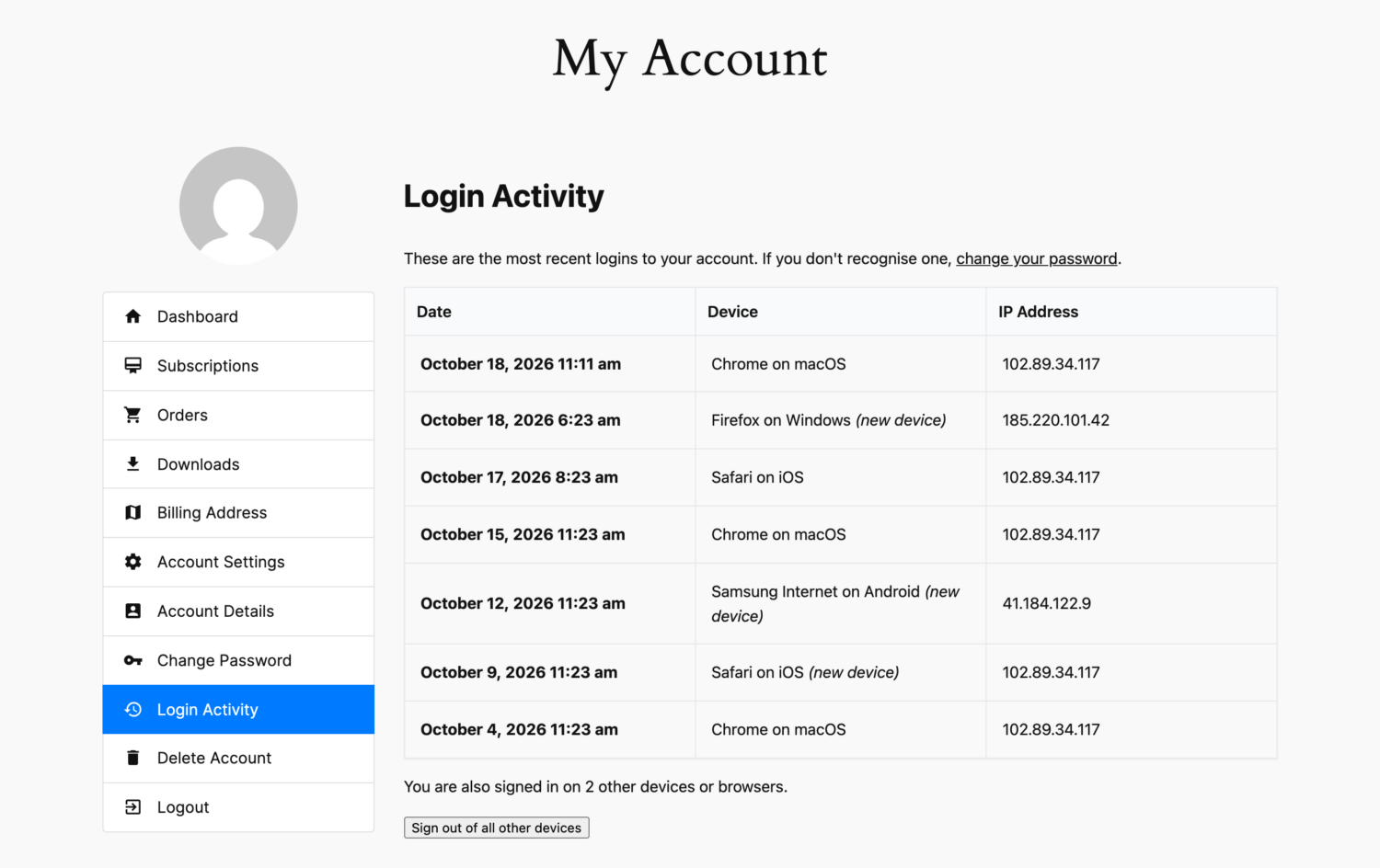
Task: Click the signed in on 2 other devices text
Action: pyautogui.click(x=595, y=786)
